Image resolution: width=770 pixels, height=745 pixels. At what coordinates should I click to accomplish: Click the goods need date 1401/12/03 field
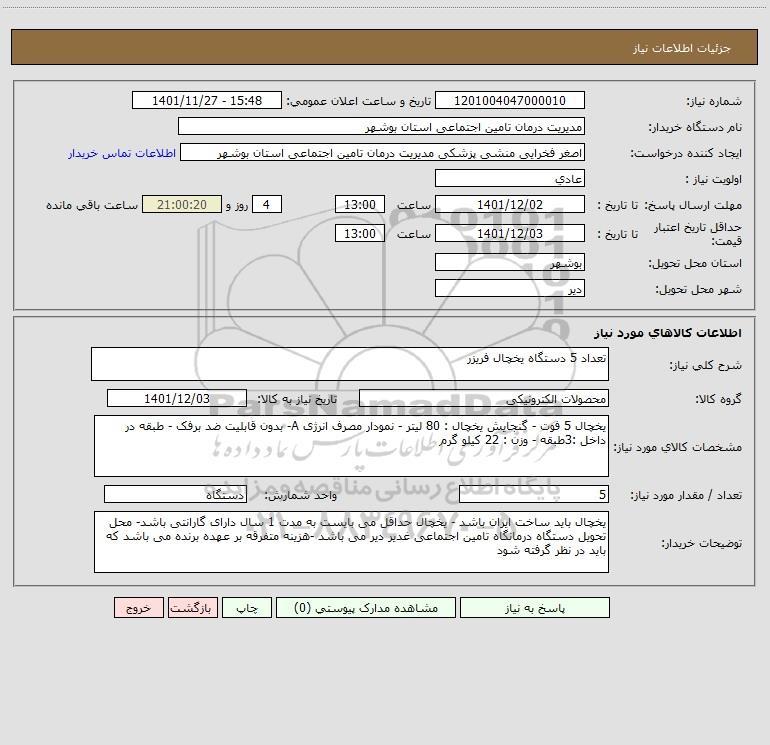177,398
